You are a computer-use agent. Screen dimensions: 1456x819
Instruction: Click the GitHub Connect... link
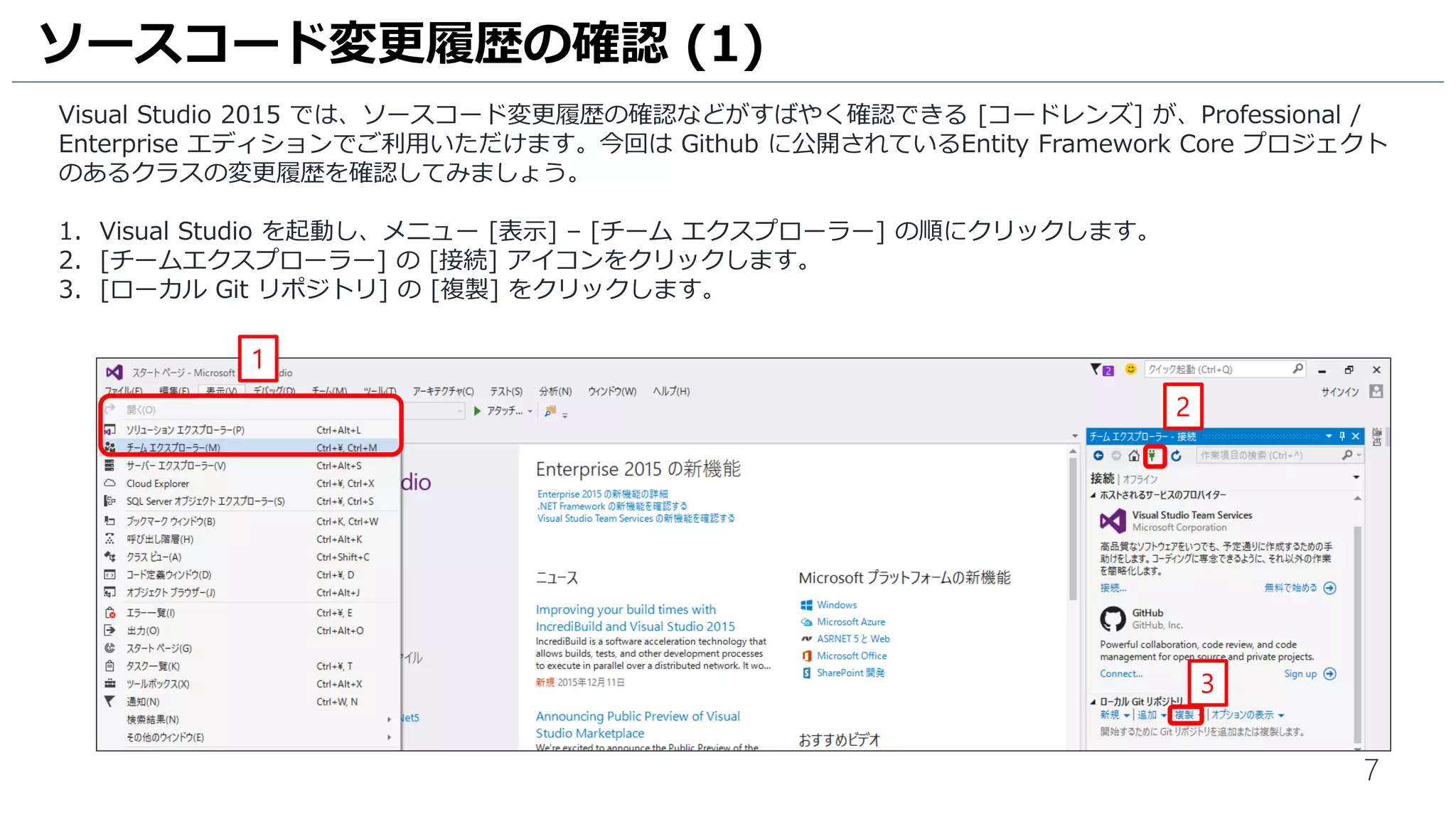pyautogui.click(x=1121, y=674)
